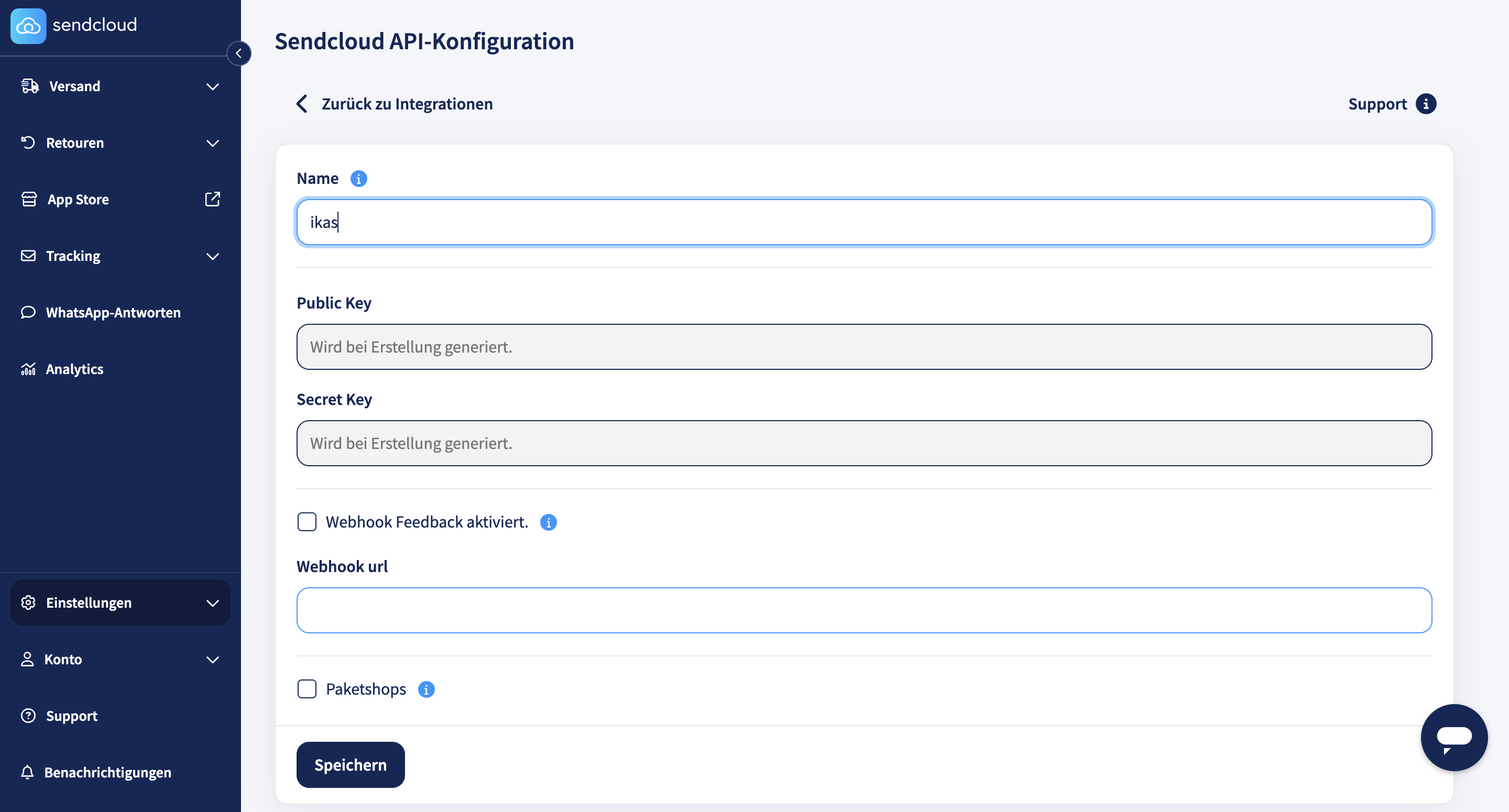Screen dimensions: 1509x812
Task: Click the Sendcloud cloud logo icon
Action: (x=28, y=26)
